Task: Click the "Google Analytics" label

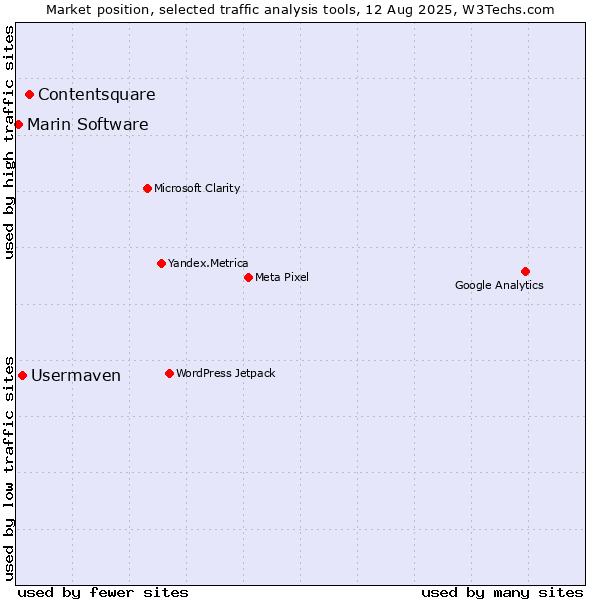Action: tap(499, 285)
